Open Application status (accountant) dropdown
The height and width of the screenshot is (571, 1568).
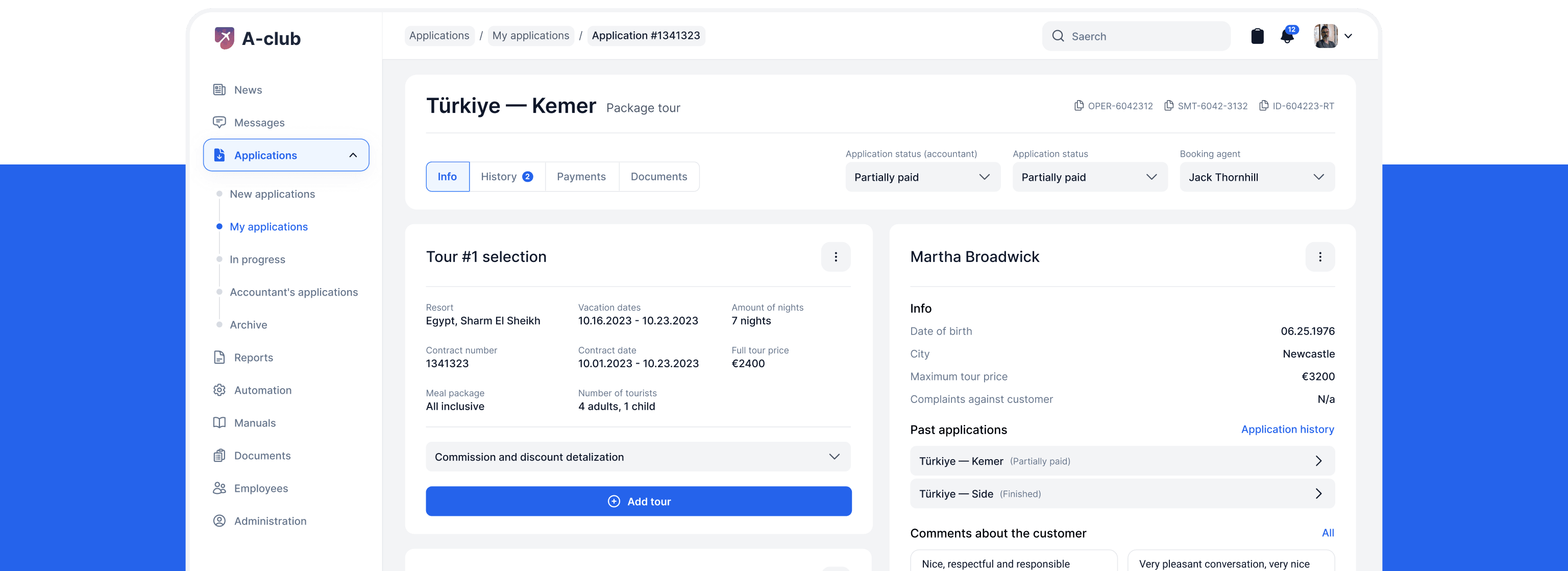point(922,177)
